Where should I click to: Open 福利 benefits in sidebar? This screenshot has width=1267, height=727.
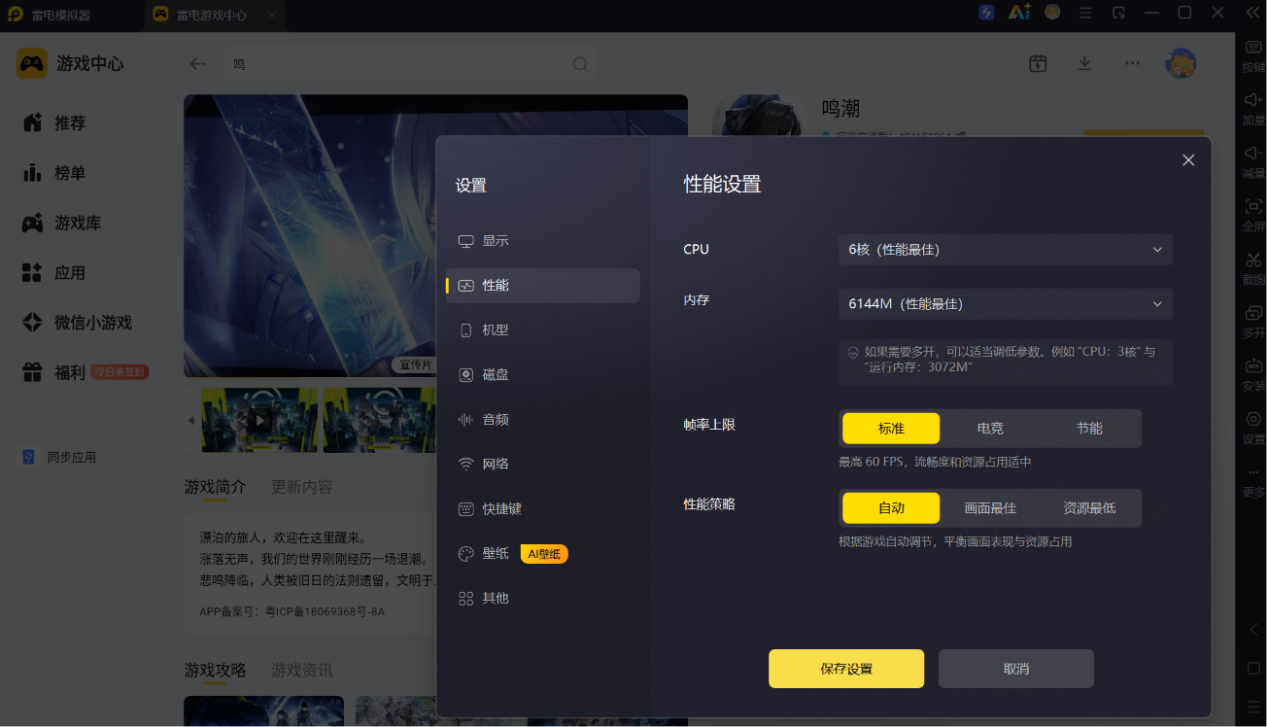point(55,373)
